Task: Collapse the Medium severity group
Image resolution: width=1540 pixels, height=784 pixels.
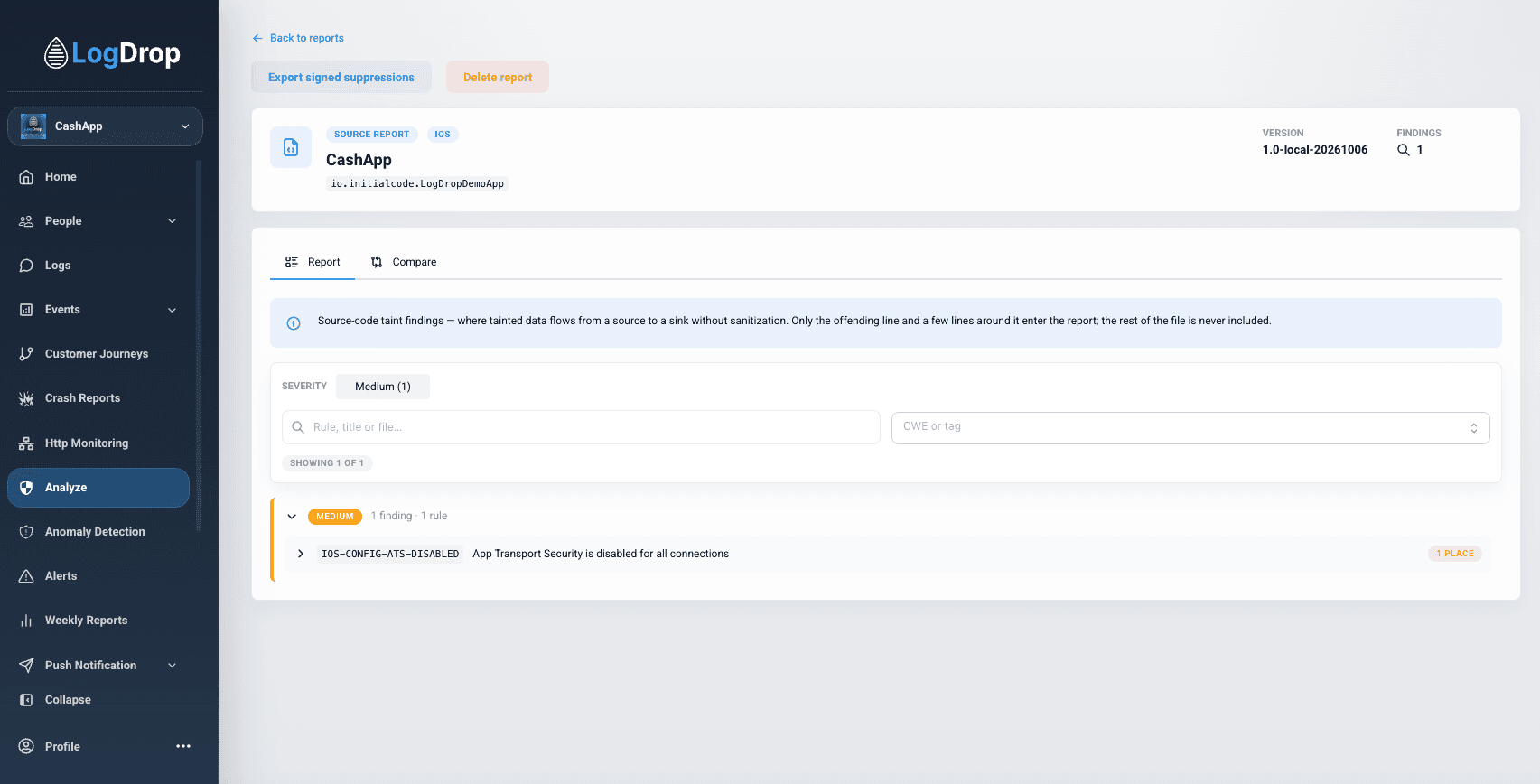Action: (x=292, y=517)
